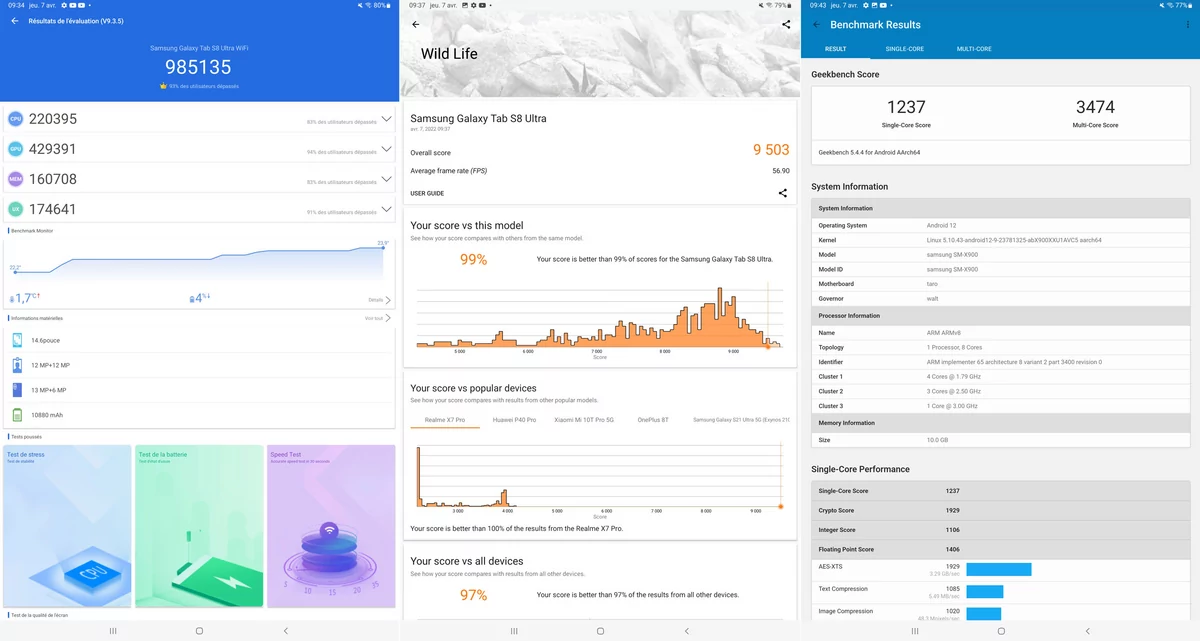Tap the AES-XTS result bar
This screenshot has width=1200, height=641.
tap(998, 569)
